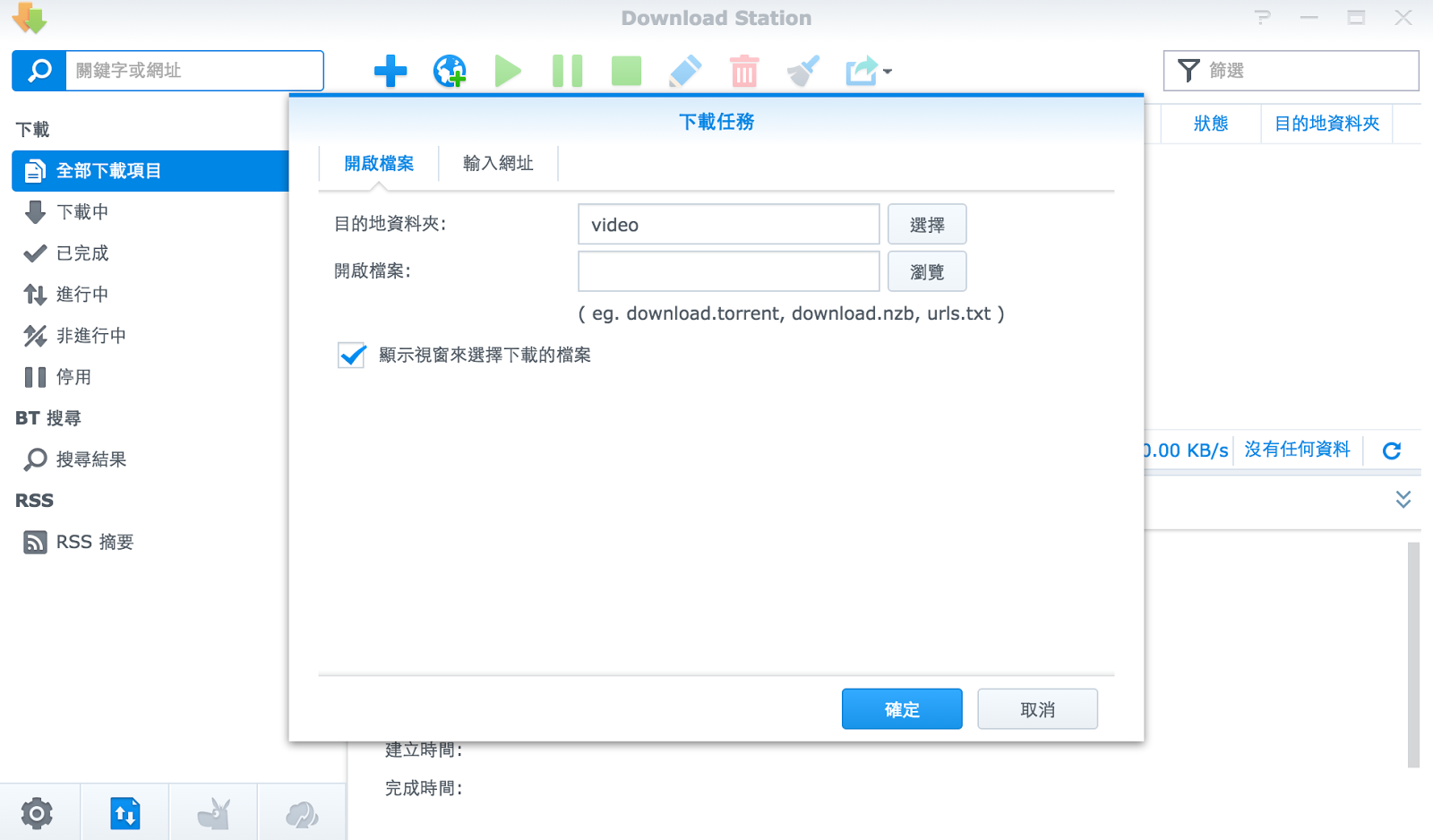Click the Download Station app logo

pyautogui.click(x=30, y=18)
